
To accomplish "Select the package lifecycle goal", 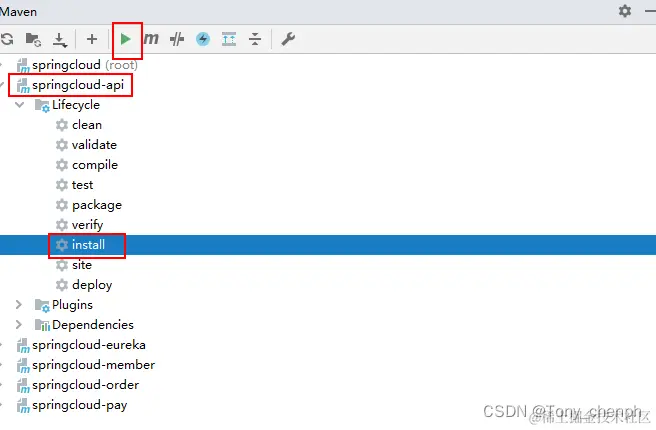I will pyautogui.click(x=97, y=205).
